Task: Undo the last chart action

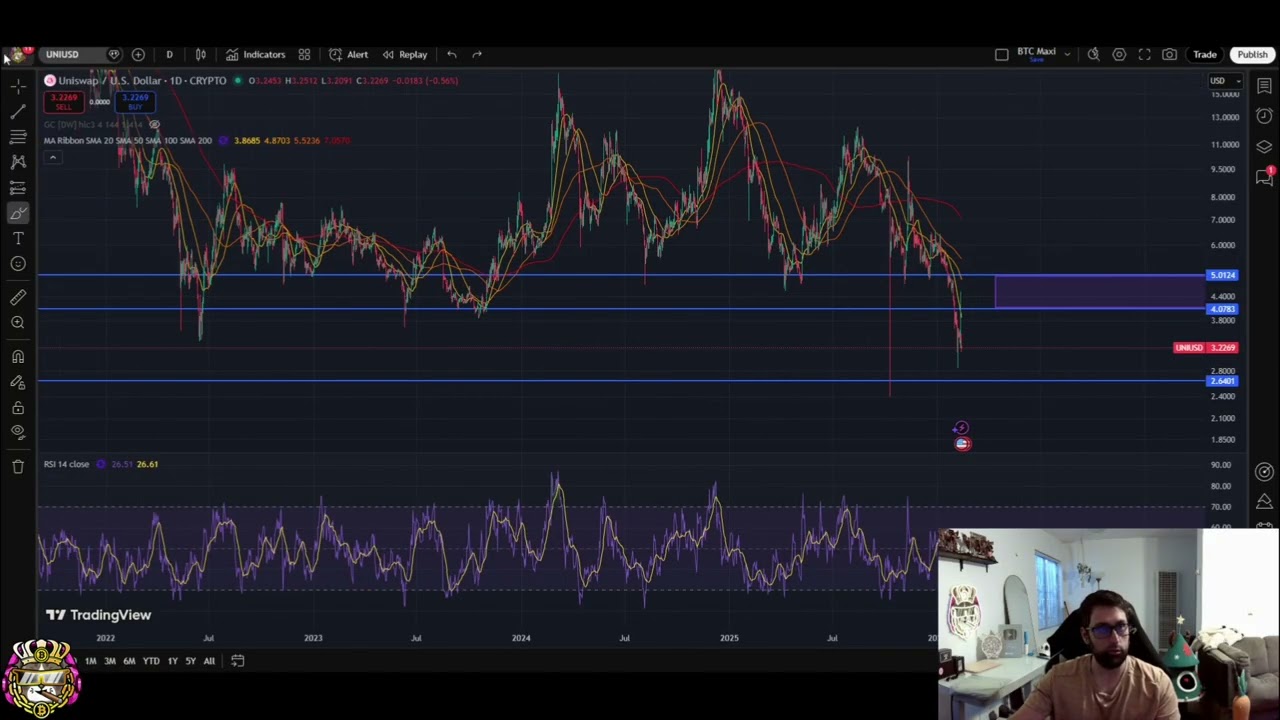Action: [x=452, y=55]
